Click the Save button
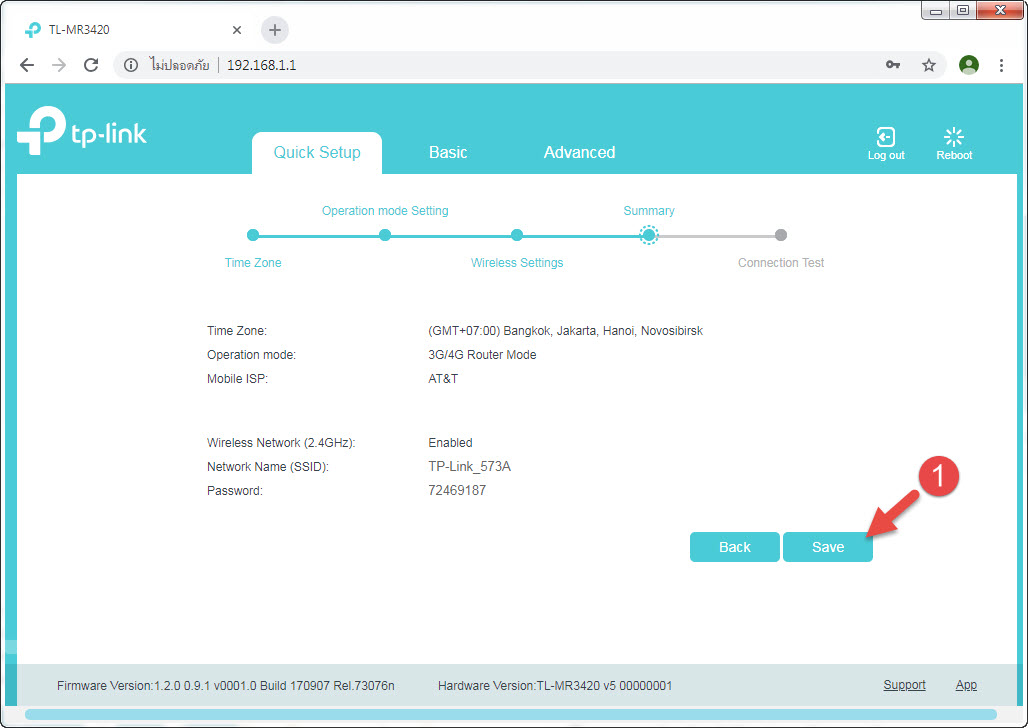 pyautogui.click(x=827, y=547)
